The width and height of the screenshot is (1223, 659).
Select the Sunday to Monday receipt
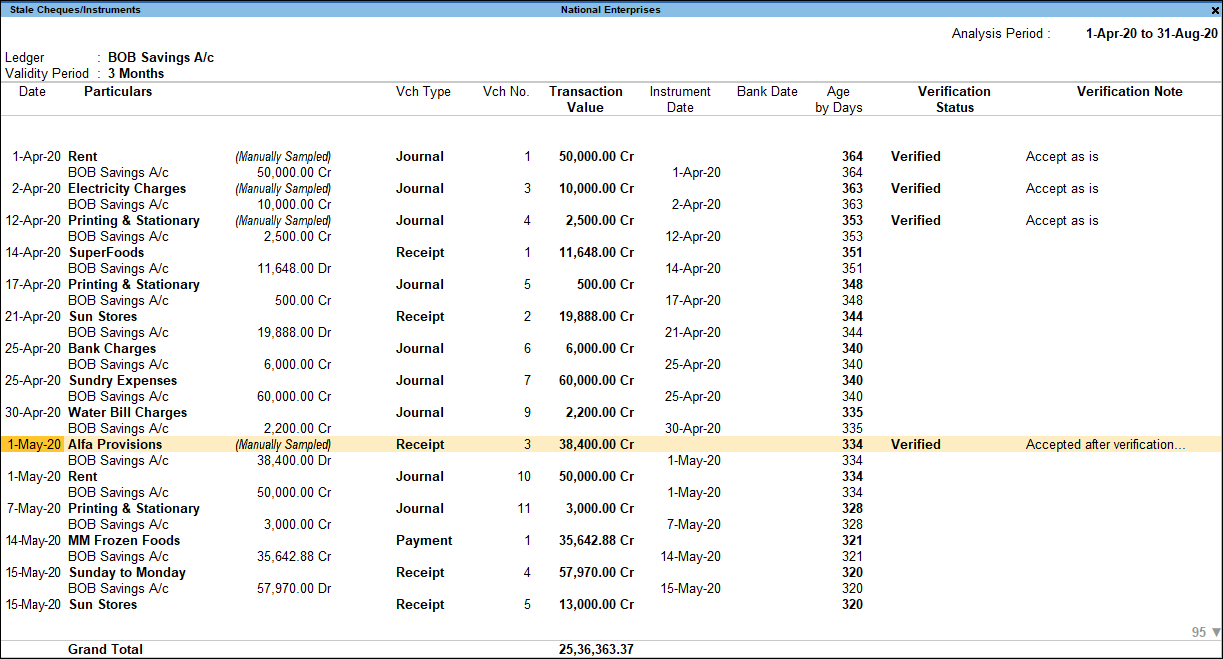click(x=611, y=573)
